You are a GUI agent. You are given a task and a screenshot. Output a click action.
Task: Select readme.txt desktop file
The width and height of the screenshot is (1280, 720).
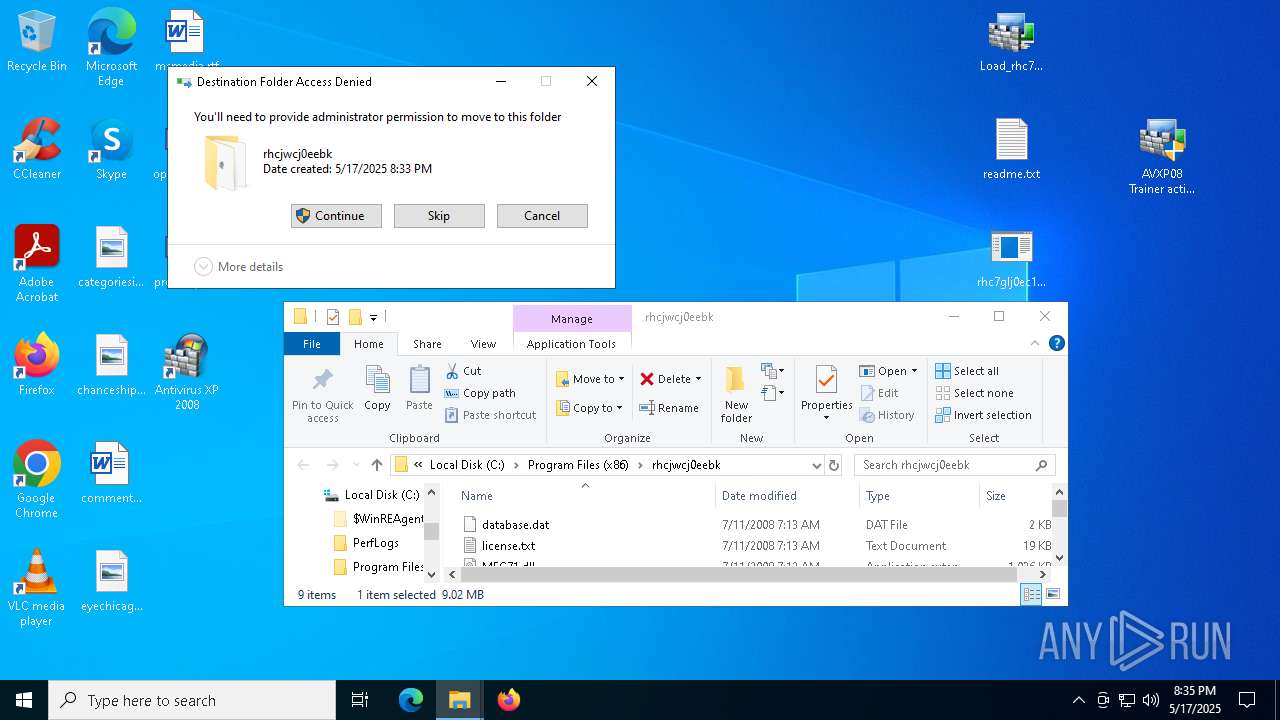[1011, 150]
